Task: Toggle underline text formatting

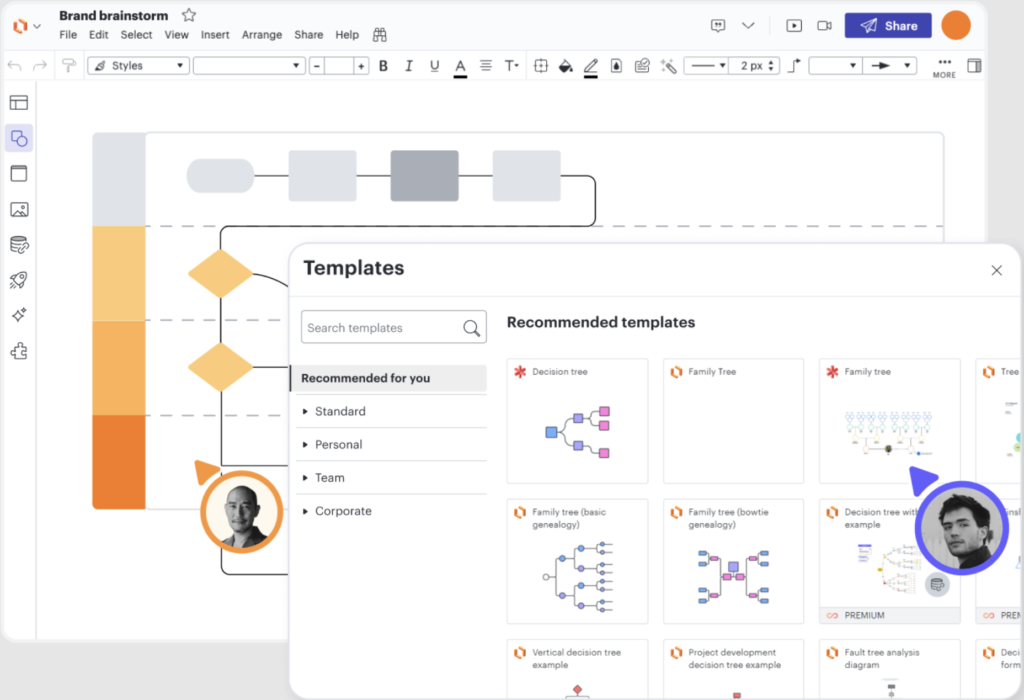Action: click(434, 66)
